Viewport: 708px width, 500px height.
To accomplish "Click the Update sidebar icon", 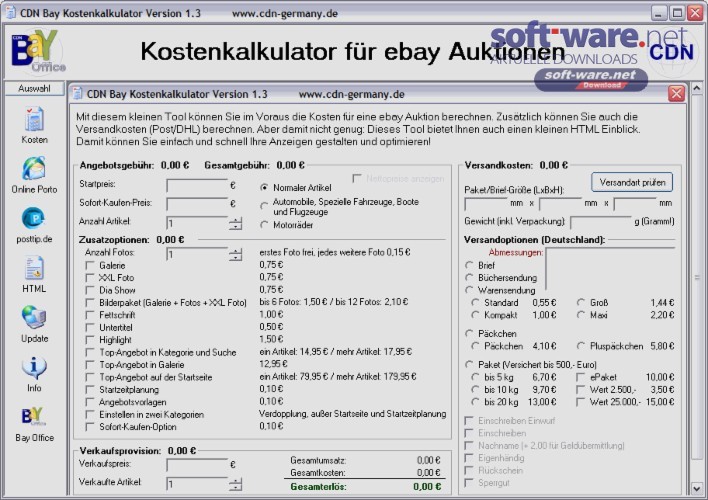I will coord(34,318).
